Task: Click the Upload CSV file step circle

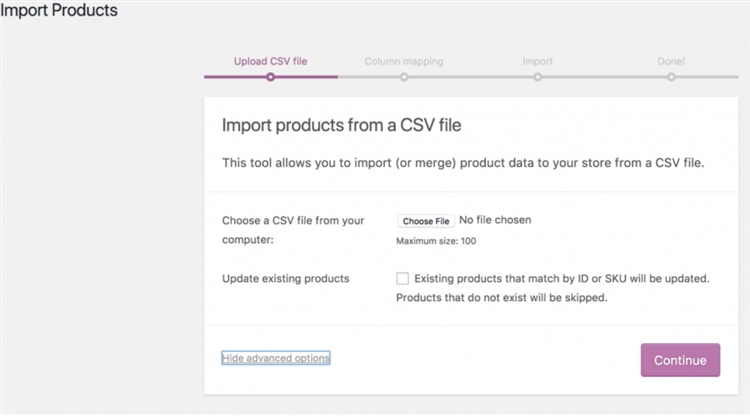Action: (x=270, y=76)
